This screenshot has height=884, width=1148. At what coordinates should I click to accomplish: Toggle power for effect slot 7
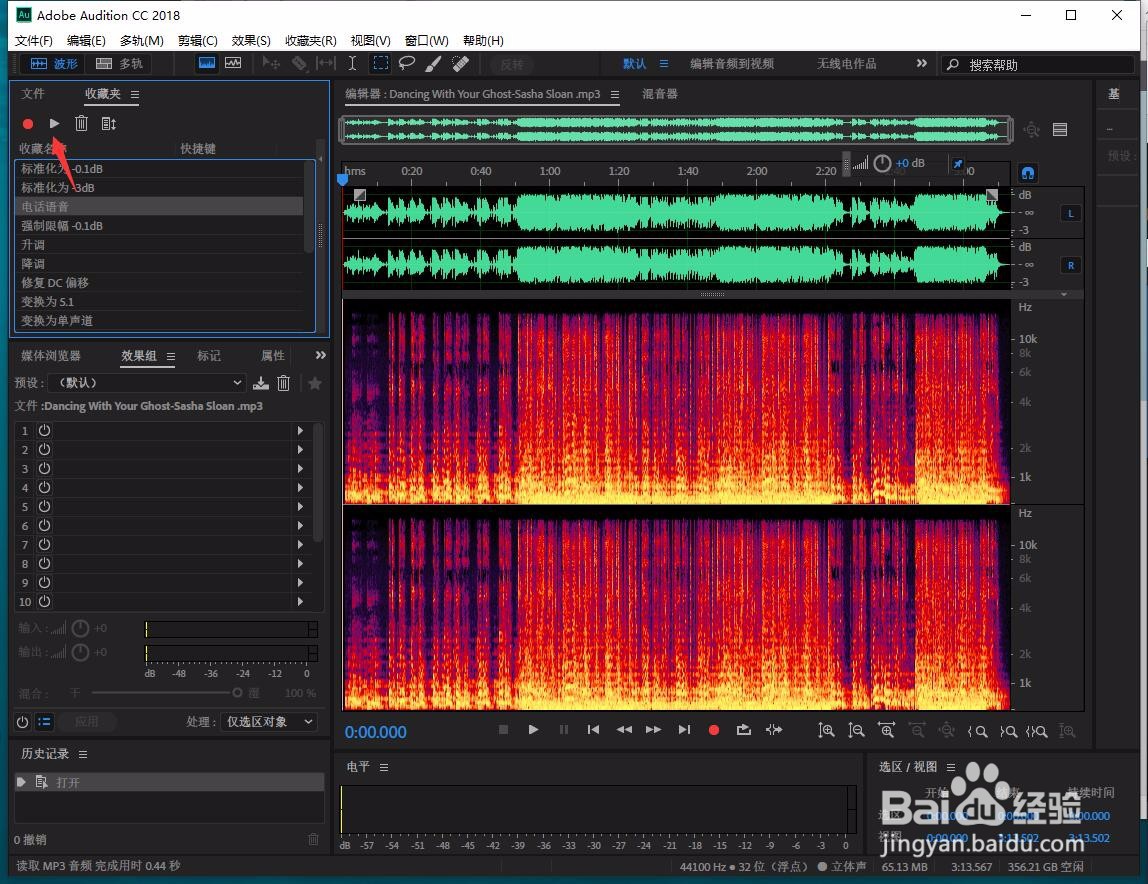coord(45,545)
